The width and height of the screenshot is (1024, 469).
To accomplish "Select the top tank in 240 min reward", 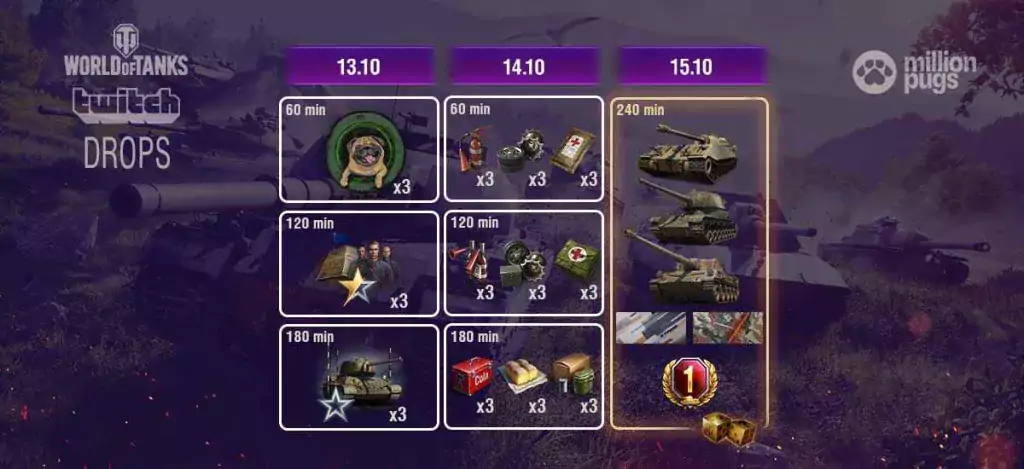I will 687,152.
